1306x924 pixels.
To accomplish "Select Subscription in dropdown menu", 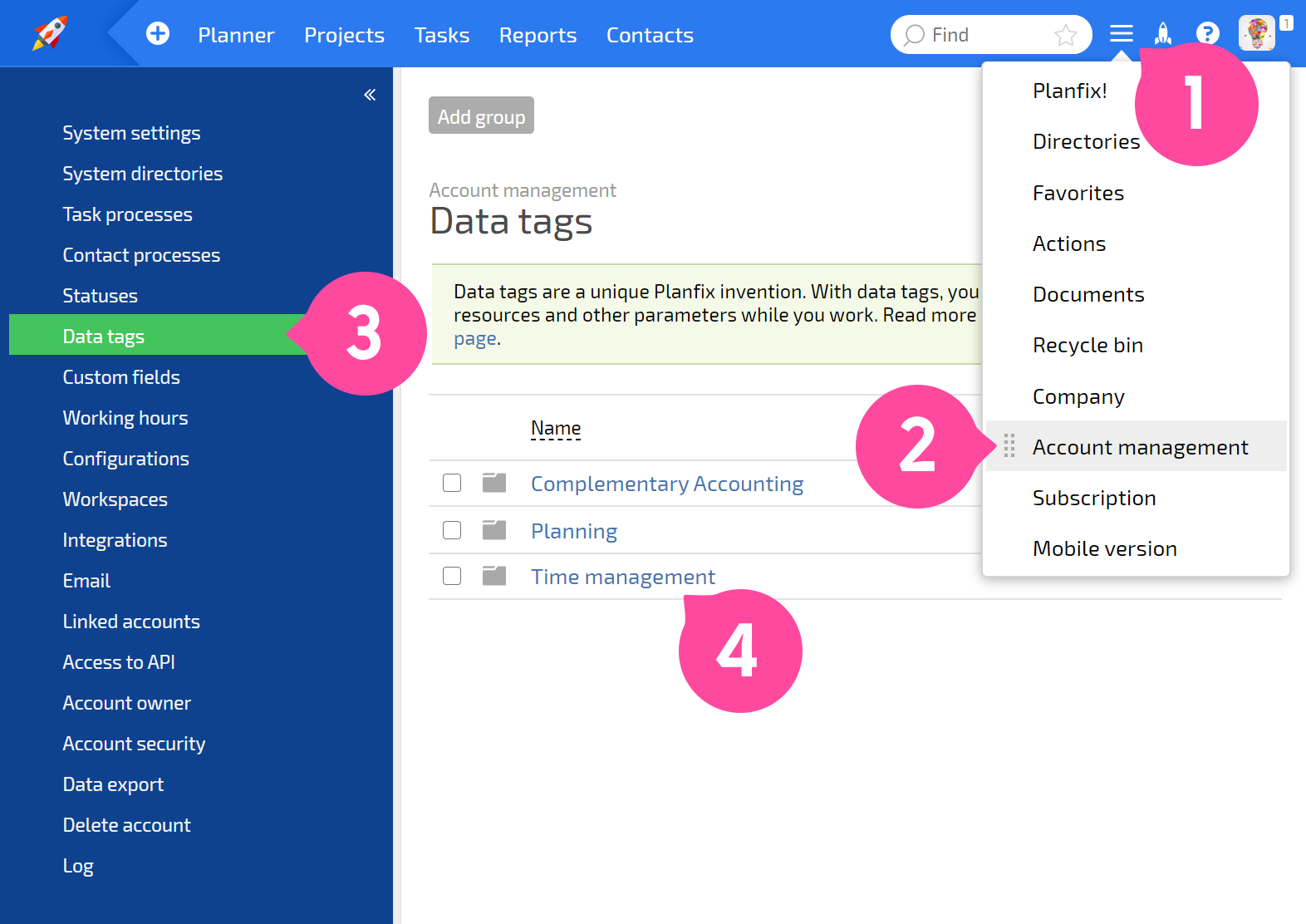I will pos(1094,498).
